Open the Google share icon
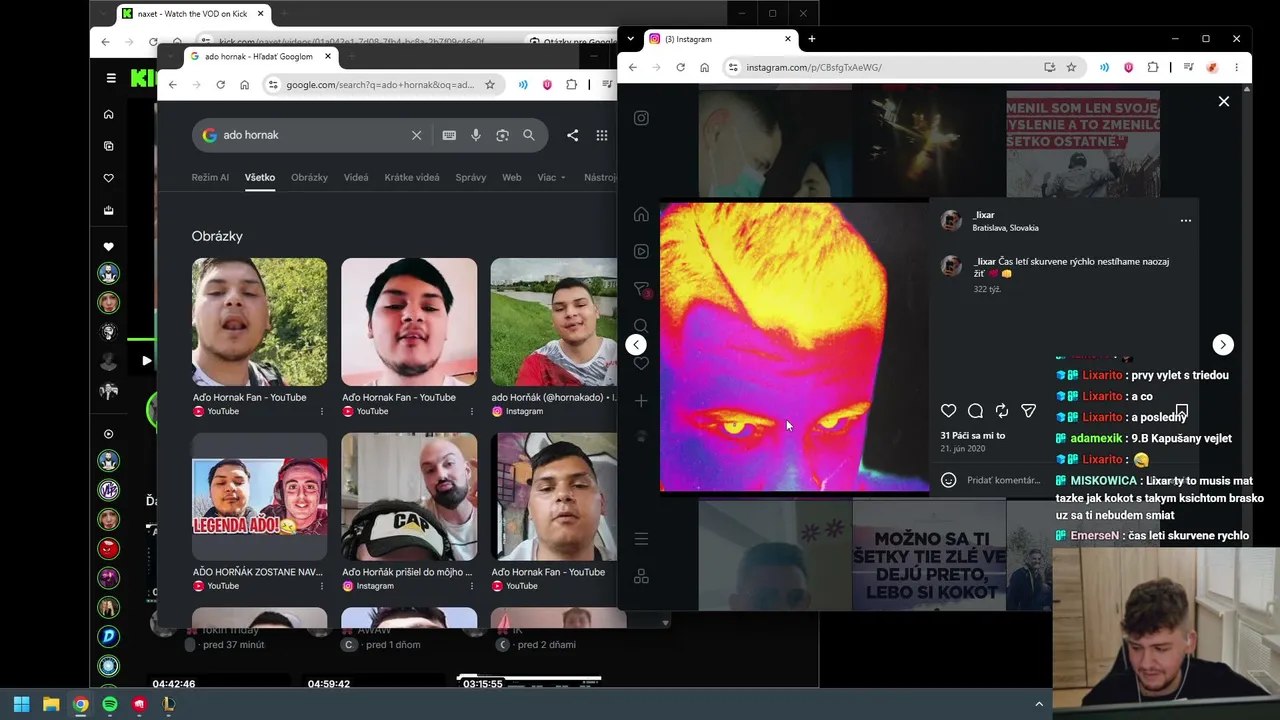Viewport: 1280px width, 720px height. [x=573, y=135]
